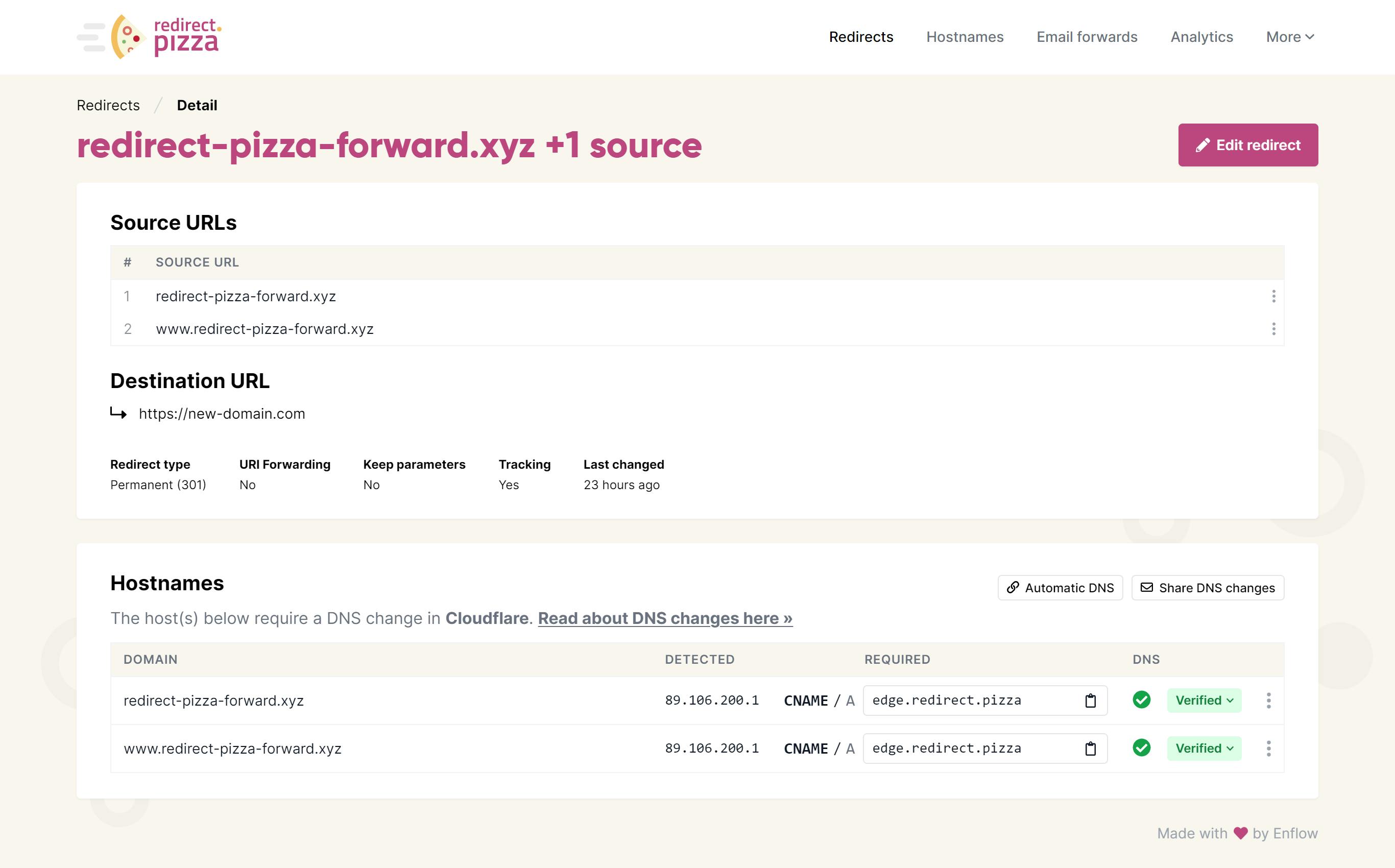This screenshot has width=1395, height=868.
Task: Open more options for www hostname row
Action: point(1268,749)
